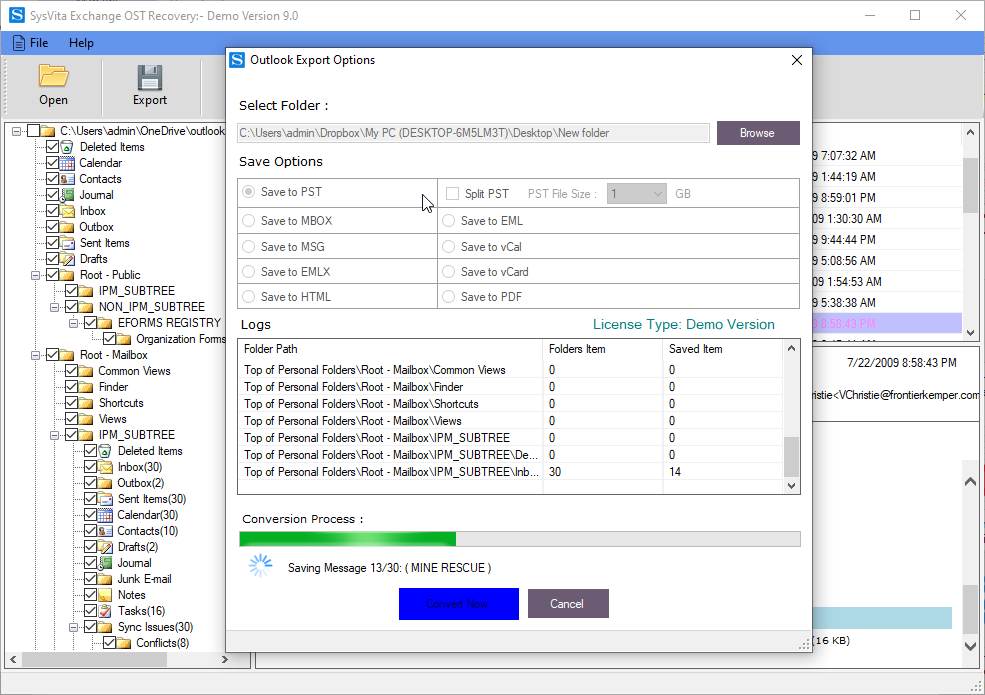The width and height of the screenshot is (985, 695).
Task: Click the Cancel button
Action: coord(567,604)
